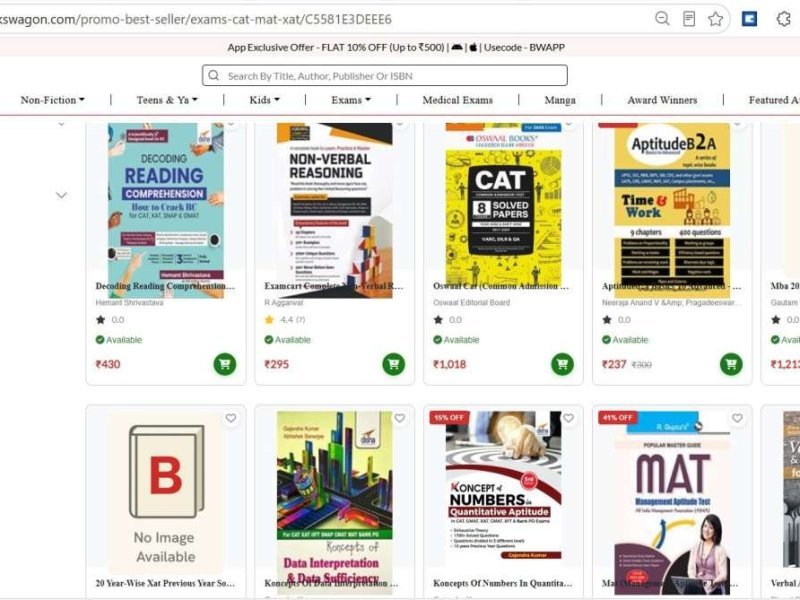Click the ₹295 price
This screenshot has height=600, width=800.
pyautogui.click(x=277, y=364)
